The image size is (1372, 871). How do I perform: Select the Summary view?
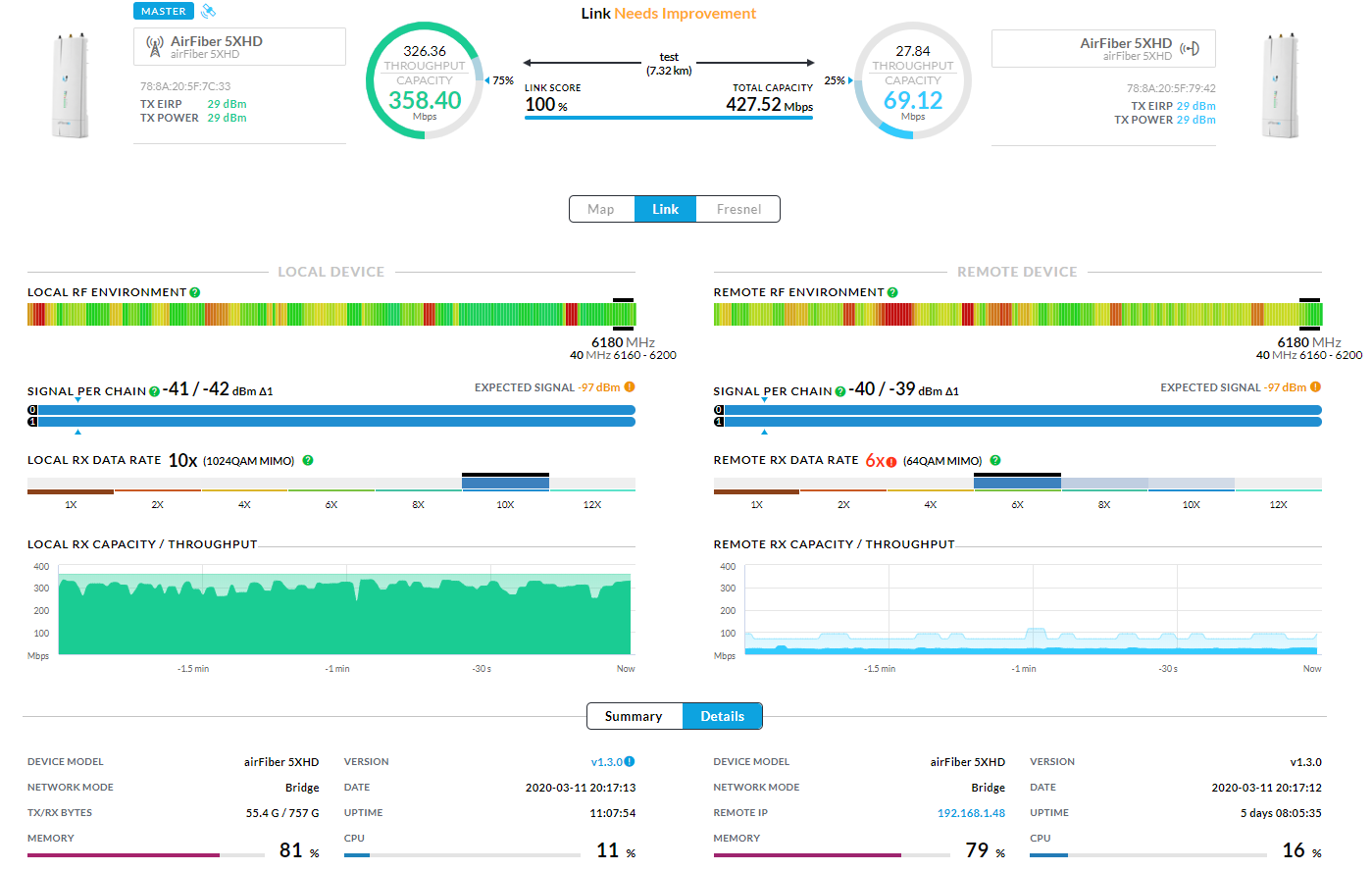(x=634, y=716)
